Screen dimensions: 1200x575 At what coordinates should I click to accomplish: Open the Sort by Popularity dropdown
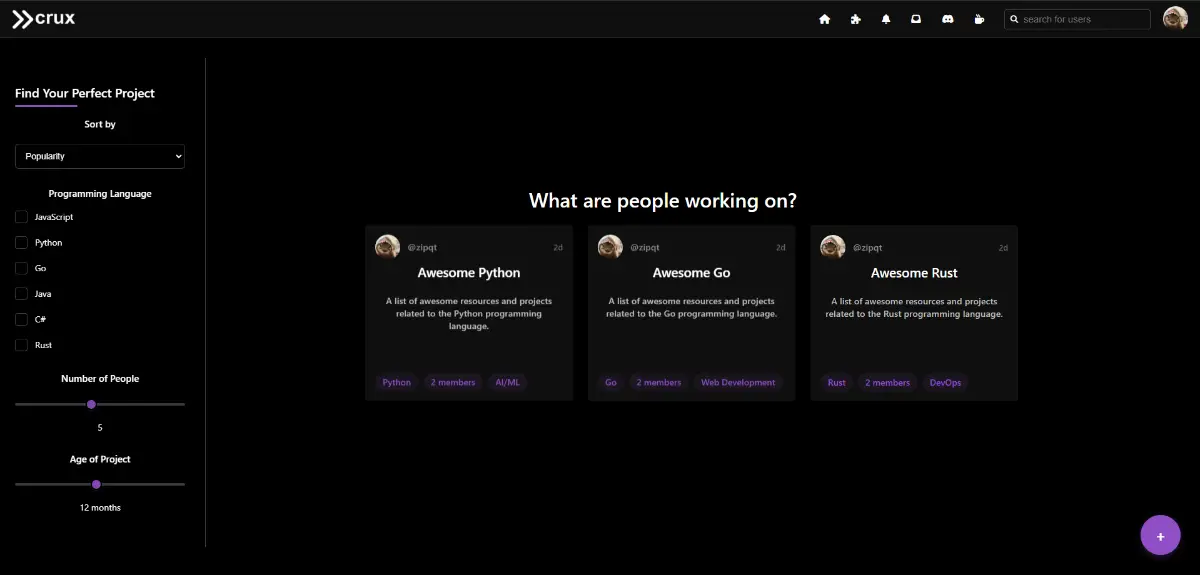[x=100, y=156]
